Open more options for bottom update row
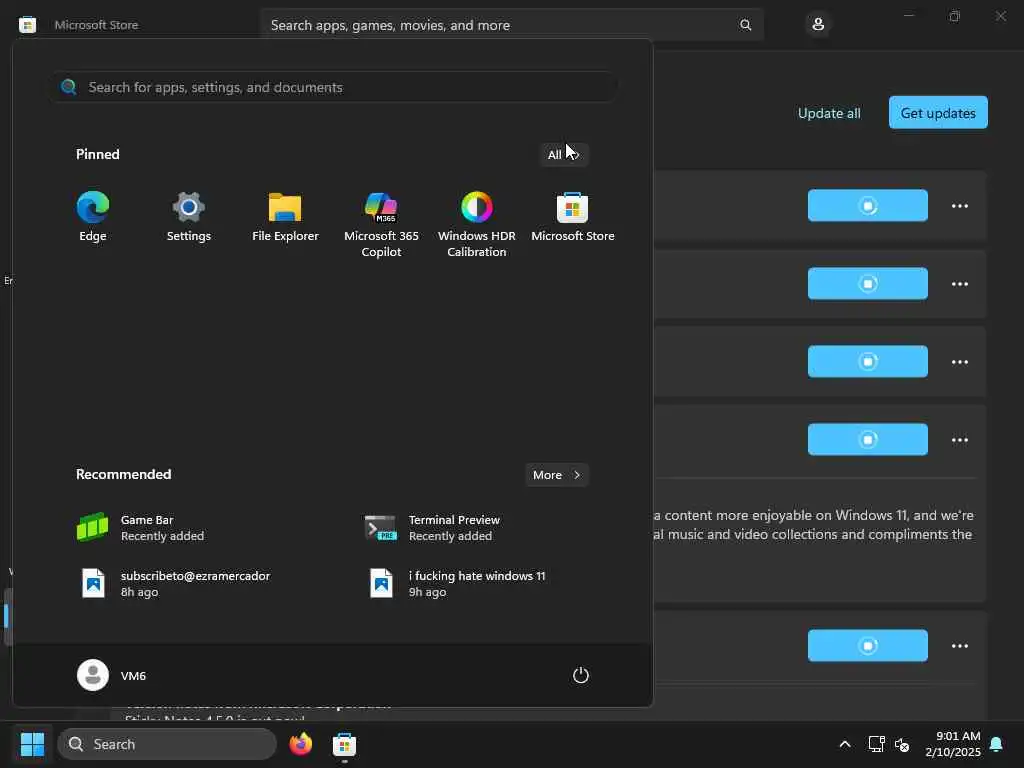This screenshot has height=768, width=1024. coord(959,646)
